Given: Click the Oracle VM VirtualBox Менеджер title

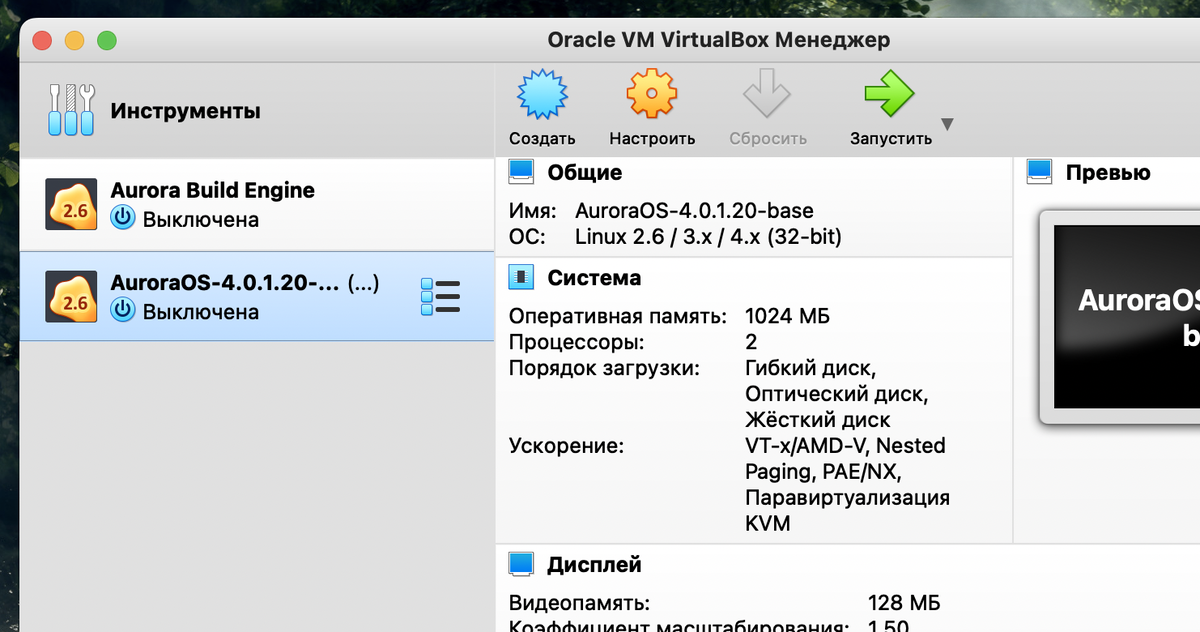Looking at the screenshot, I should click(719, 41).
